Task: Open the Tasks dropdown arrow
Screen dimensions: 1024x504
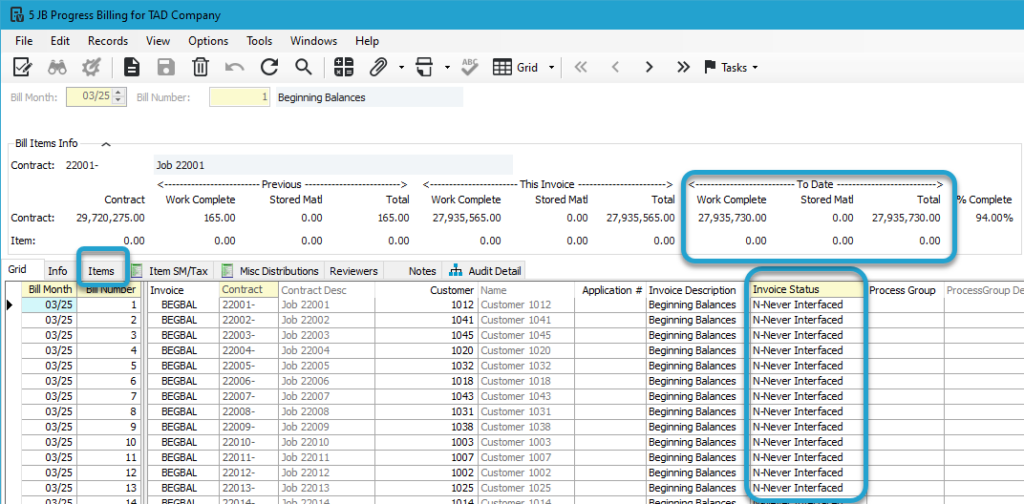Action: [x=756, y=67]
